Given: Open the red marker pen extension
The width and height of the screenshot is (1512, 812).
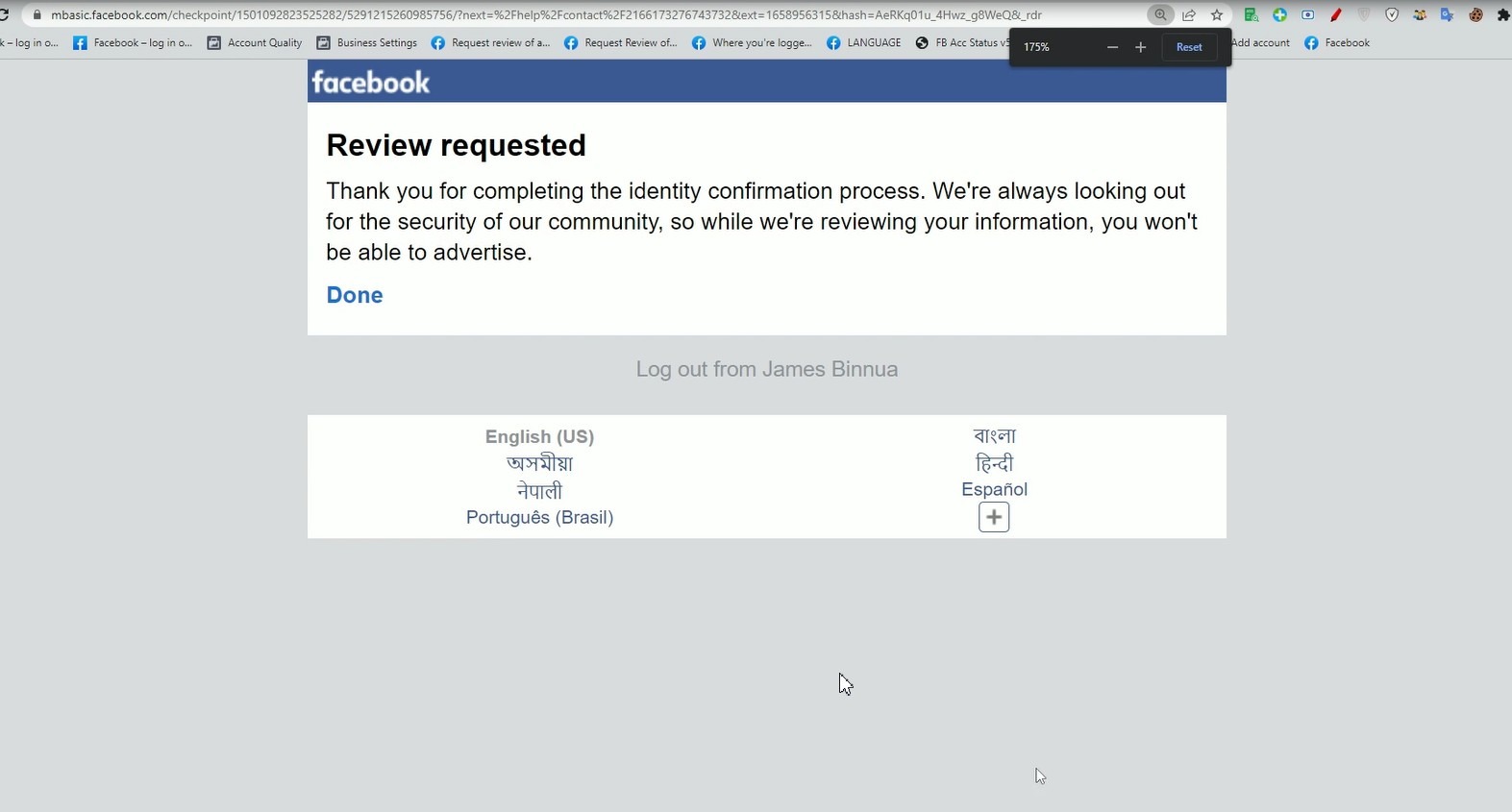Looking at the screenshot, I should click(1335, 15).
